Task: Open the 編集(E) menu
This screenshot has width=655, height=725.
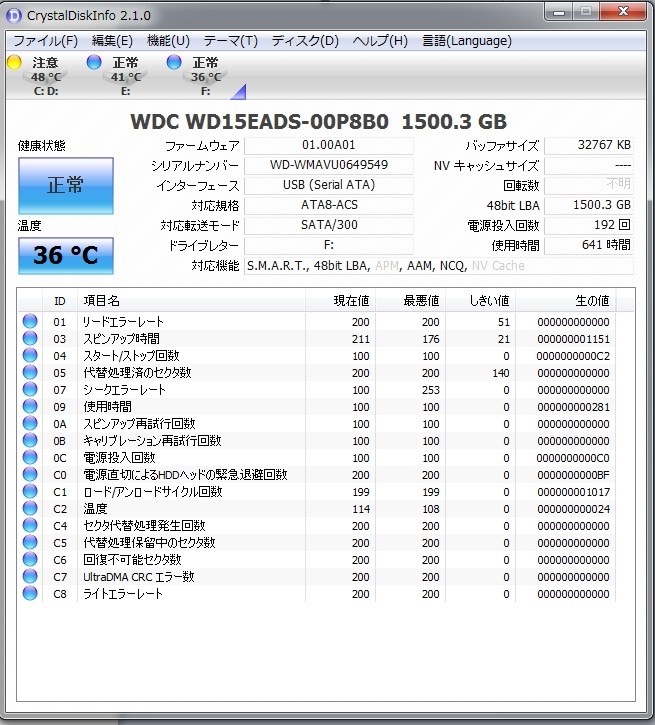Action: [x=112, y=41]
